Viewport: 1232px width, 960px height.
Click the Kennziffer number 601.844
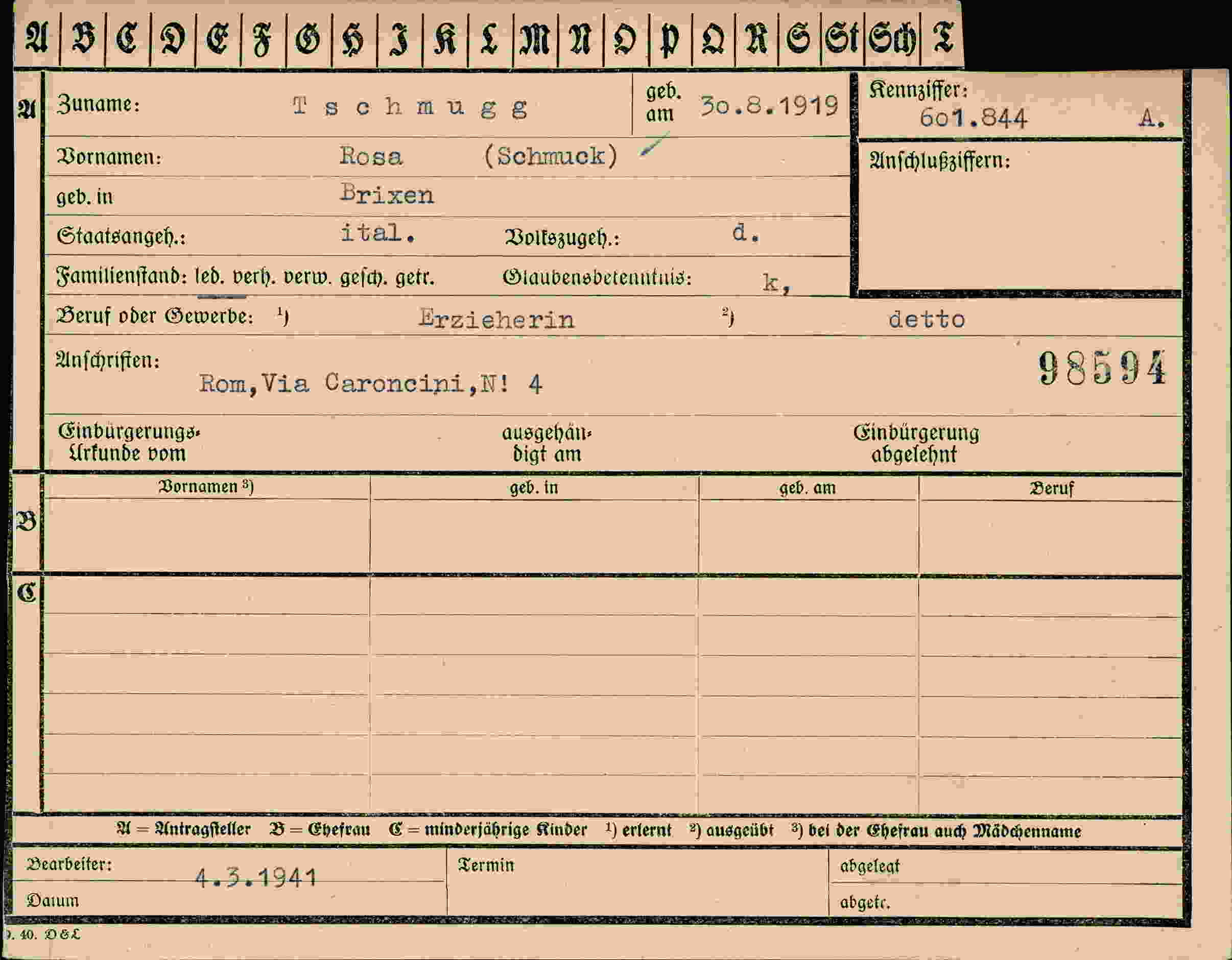click(x=973, y=118)
